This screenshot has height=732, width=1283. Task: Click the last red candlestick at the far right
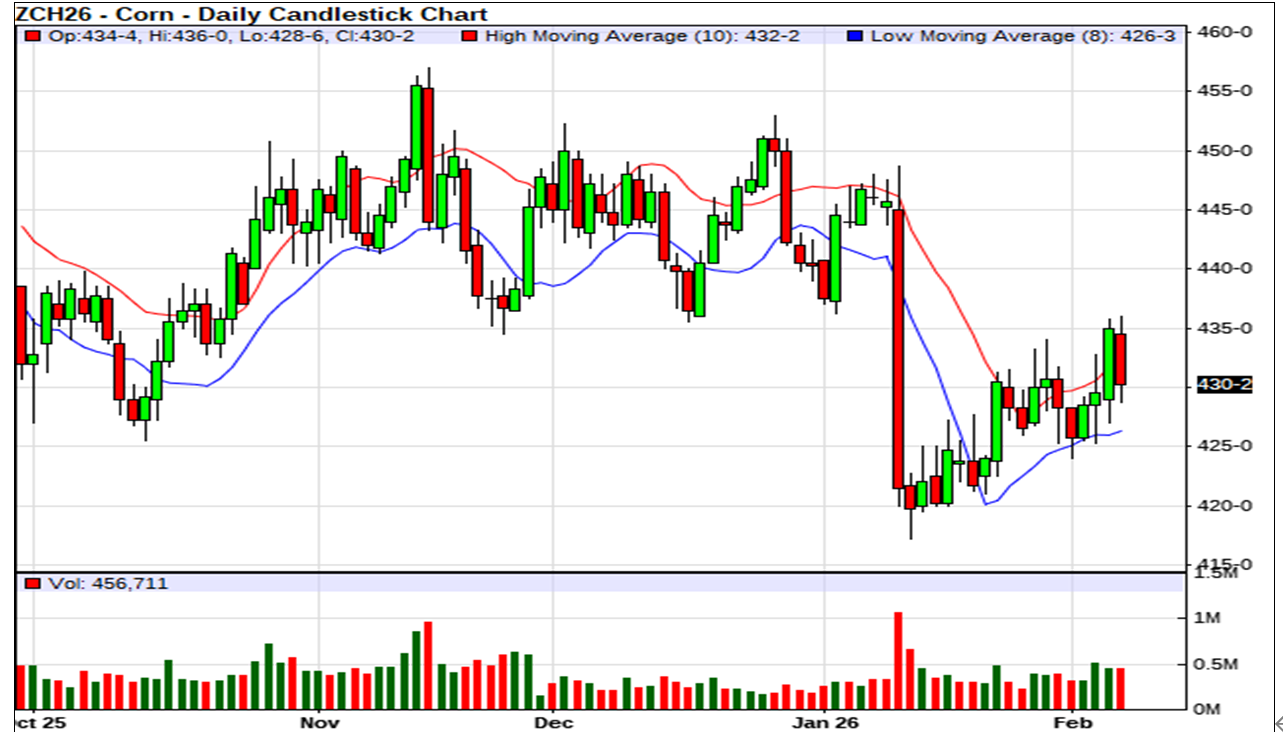click(x=1121, y=359)
